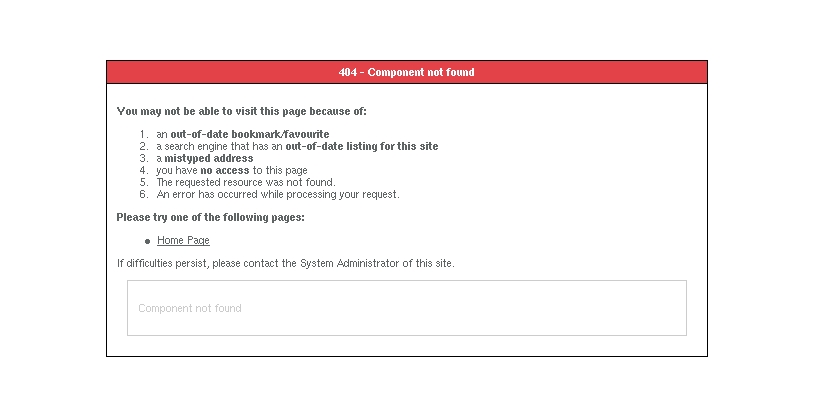Click the list number '3.' marker
The height and width of the screenshot is (417, 814).
coord(144,158)
